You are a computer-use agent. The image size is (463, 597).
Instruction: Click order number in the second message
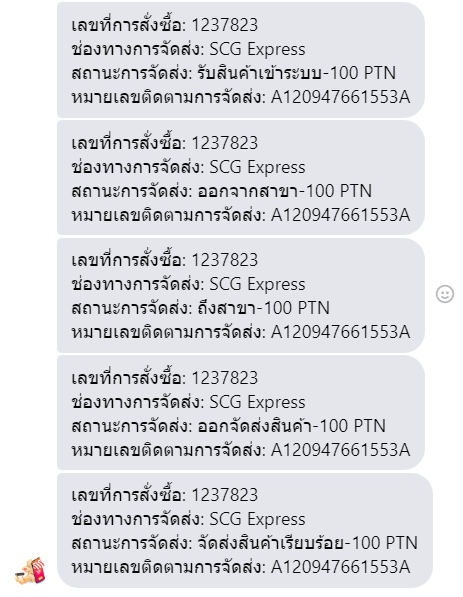coord(225,143)
